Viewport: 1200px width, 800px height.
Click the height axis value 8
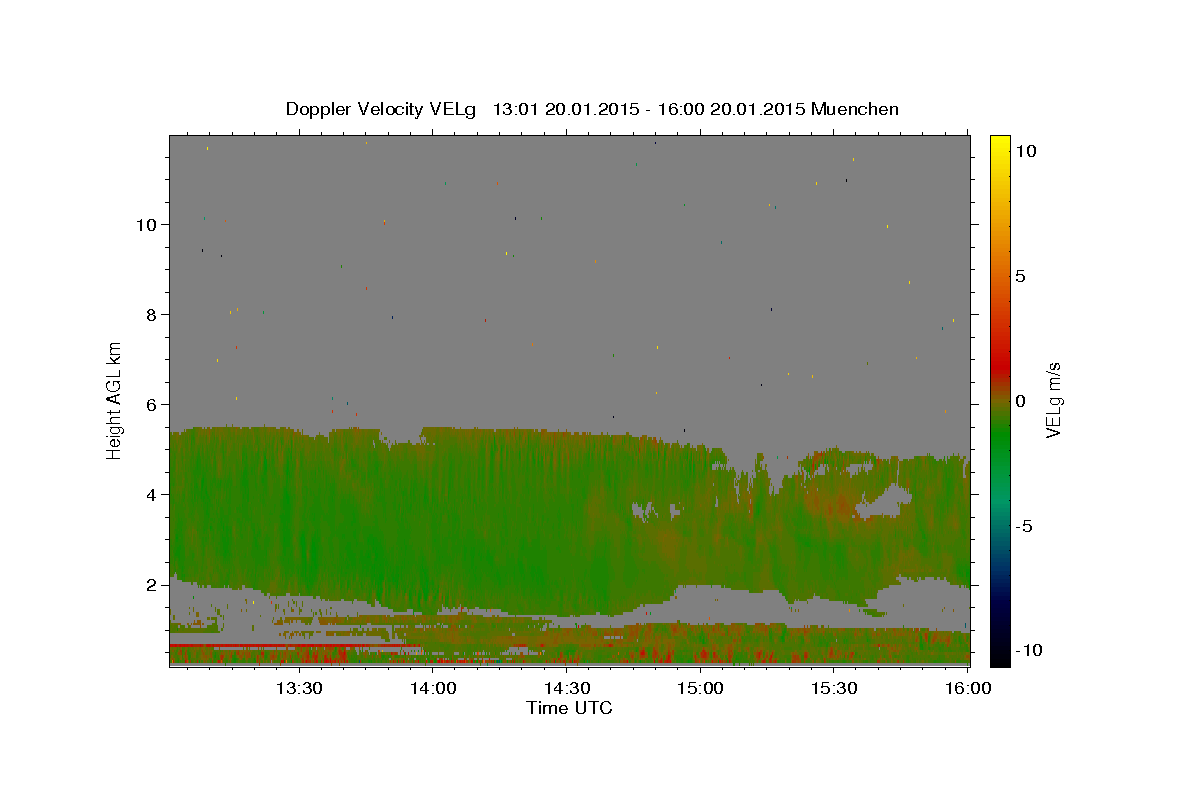[x=152, y=314]
